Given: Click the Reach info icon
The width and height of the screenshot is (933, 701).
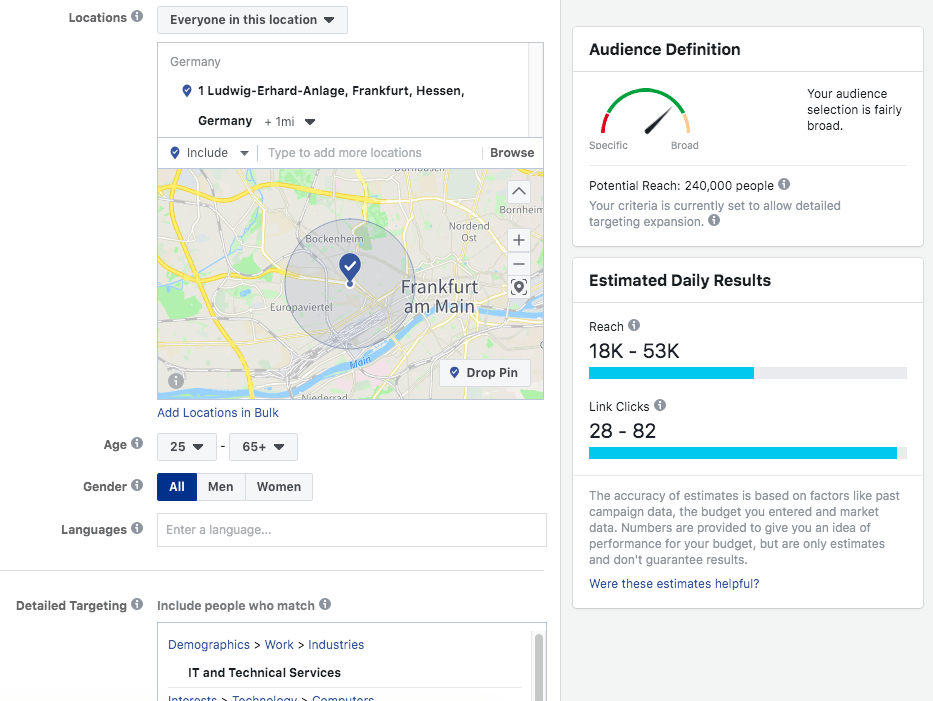Looking at the screenshot, I should click(634, 325).
